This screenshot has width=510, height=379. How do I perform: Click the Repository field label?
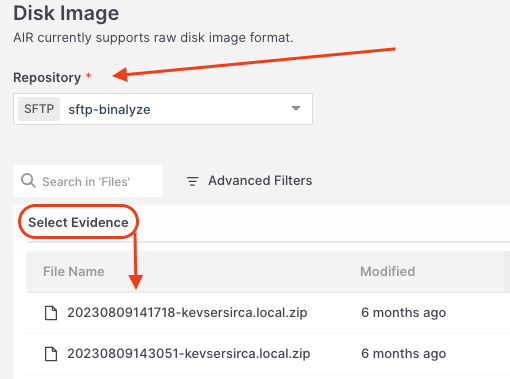coord(47,77)
